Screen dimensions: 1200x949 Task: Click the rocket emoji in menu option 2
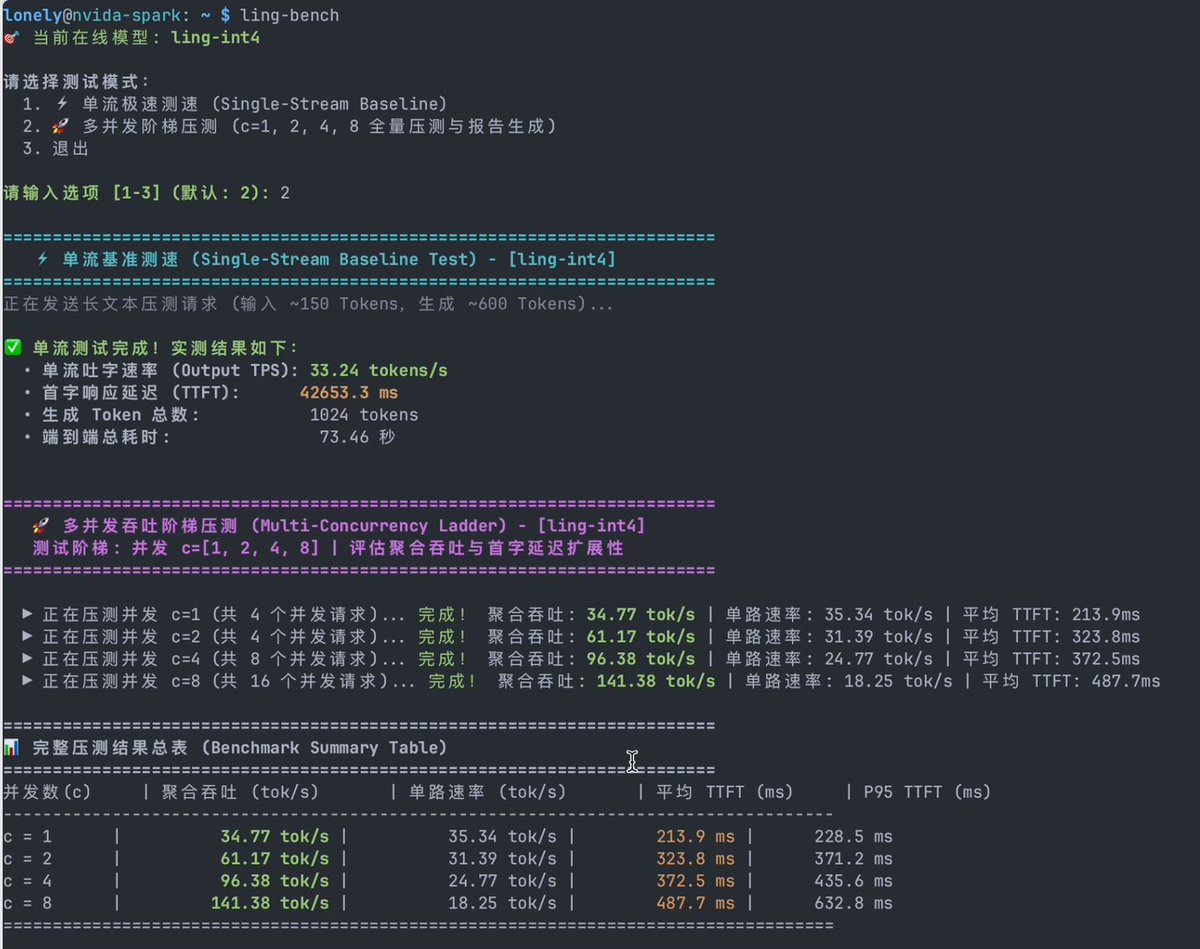(x=60, y=126)
